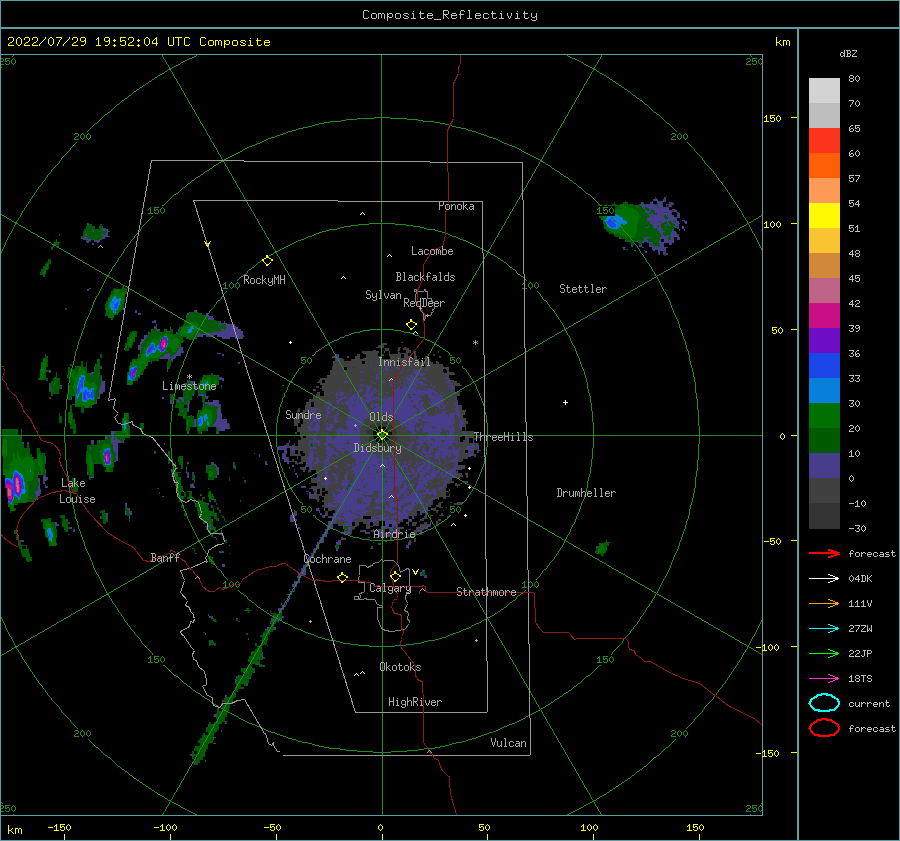Click the Vulcan city label
The height and width of the screenshot is (841, 900).
(x=509, y=743)
